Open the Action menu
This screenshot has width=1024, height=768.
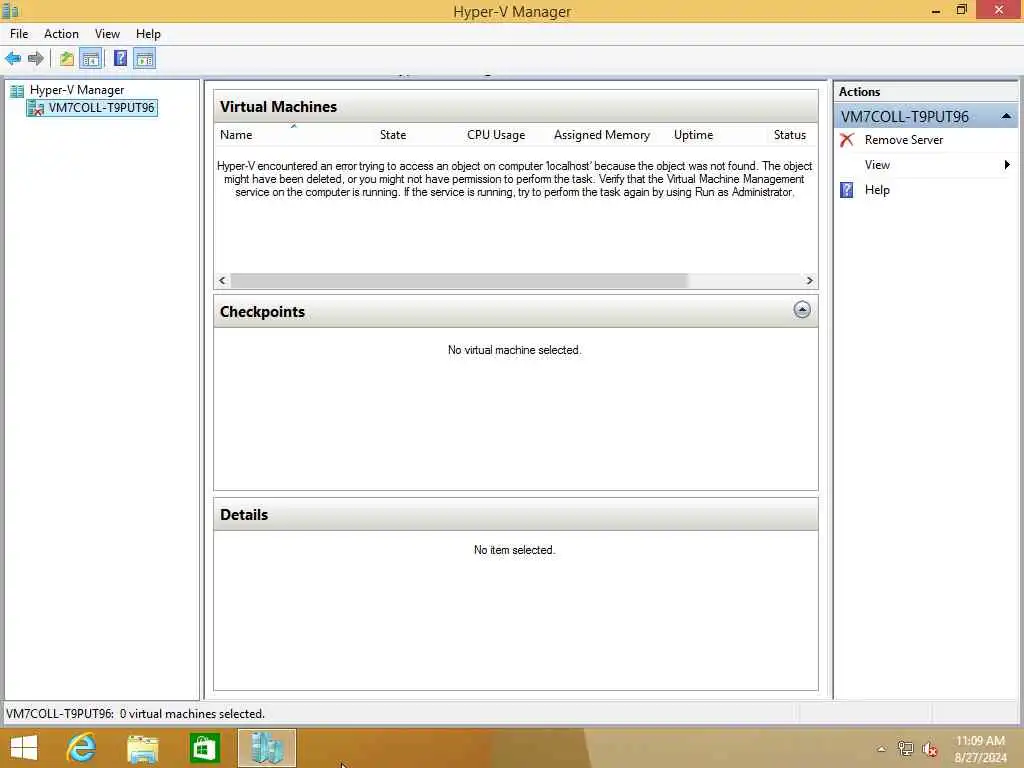tap(61, 34)
